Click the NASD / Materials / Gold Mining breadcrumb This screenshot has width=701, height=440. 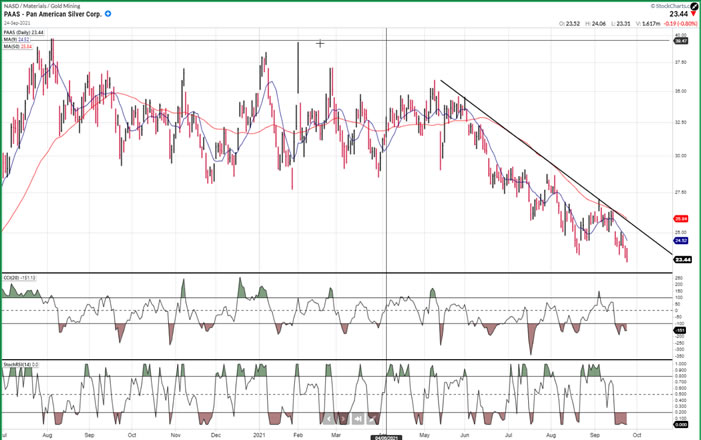[x=40, y=6]
